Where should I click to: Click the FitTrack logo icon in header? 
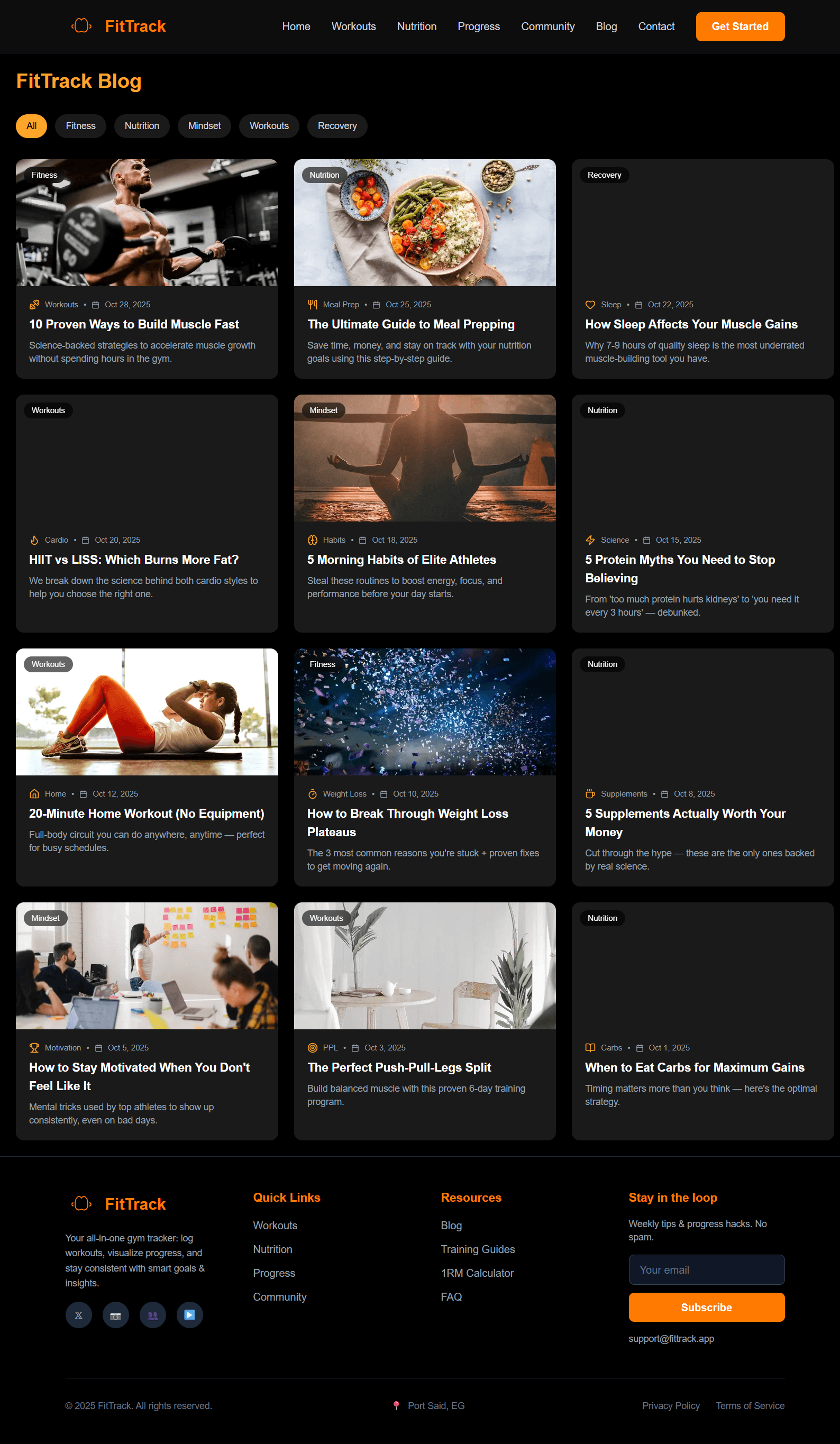[x=81, y=26]
